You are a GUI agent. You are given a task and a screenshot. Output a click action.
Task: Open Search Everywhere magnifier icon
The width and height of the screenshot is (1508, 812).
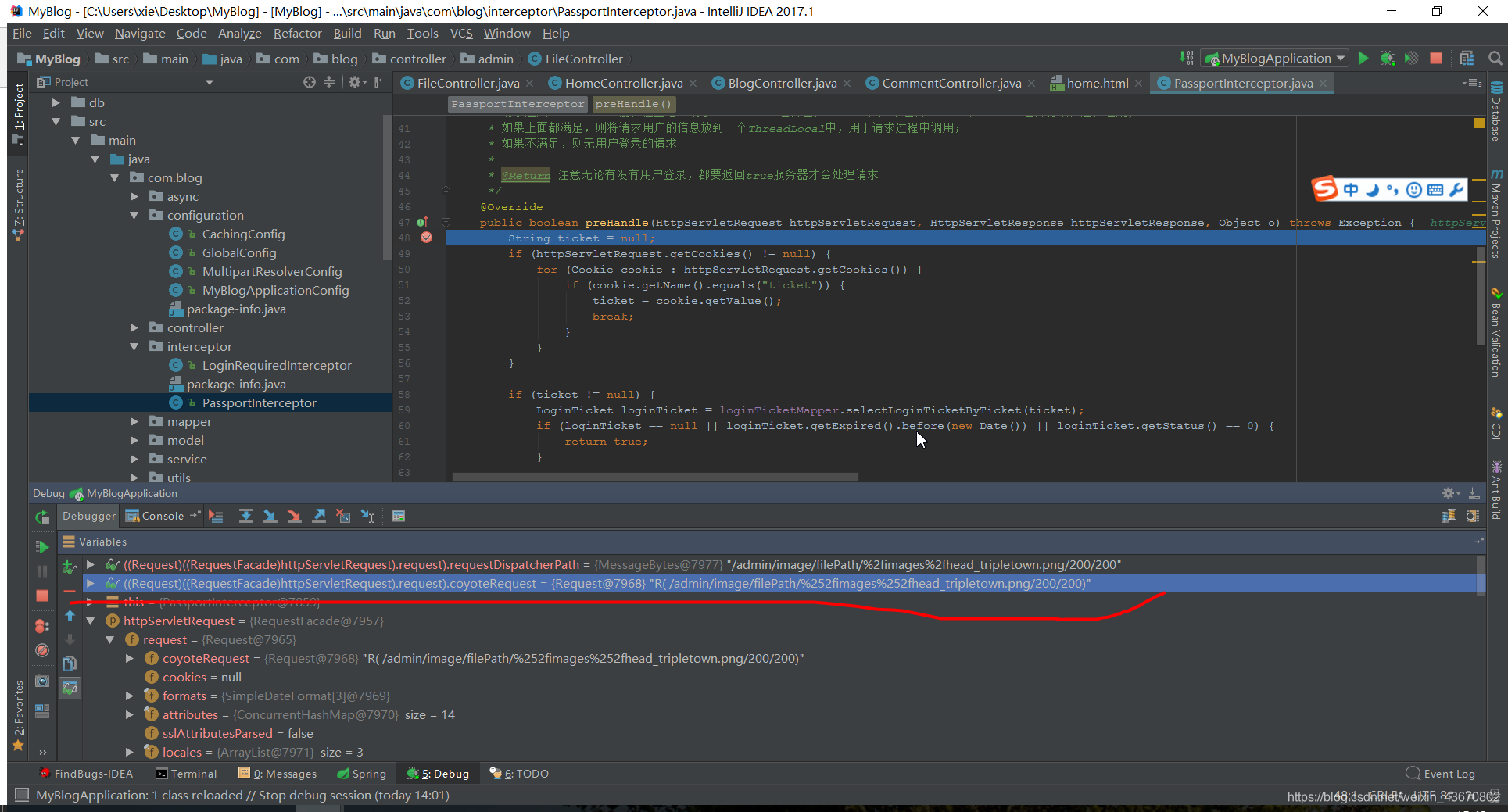pos(1495,59)
